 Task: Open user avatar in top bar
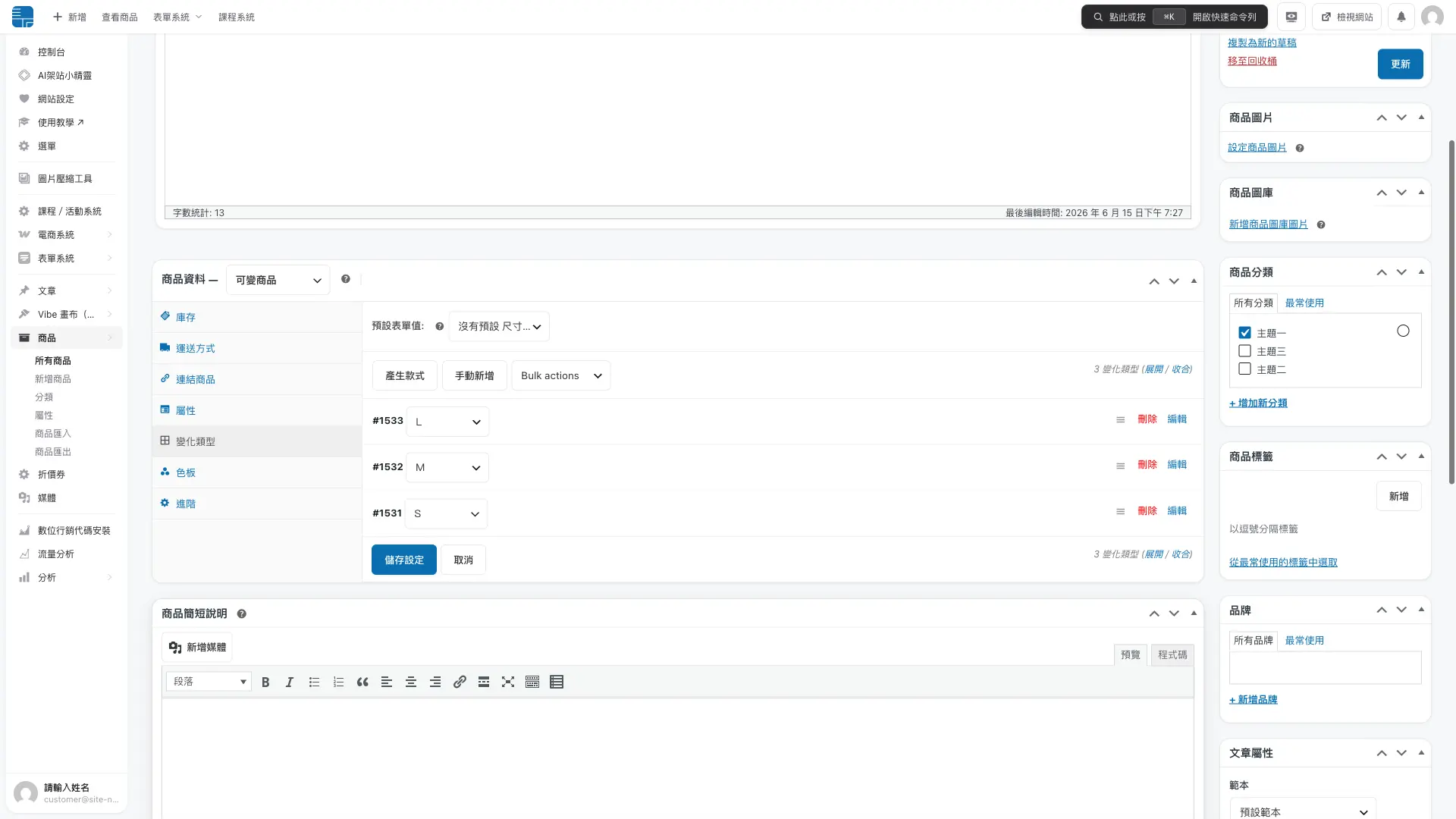coord(1432,17)
